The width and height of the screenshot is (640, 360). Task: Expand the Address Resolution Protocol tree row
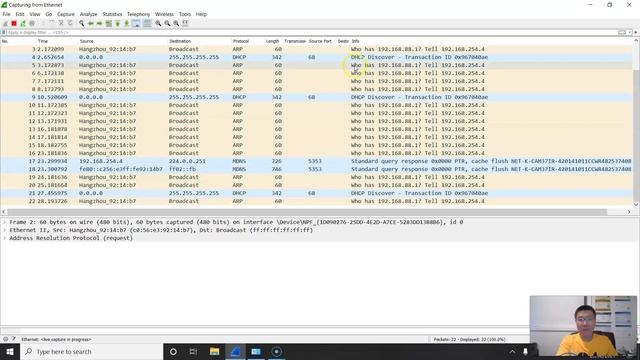click(4, 238)
